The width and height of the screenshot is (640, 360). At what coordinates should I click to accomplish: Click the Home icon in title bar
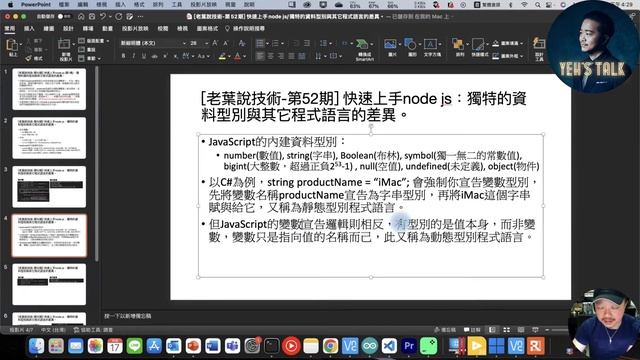[x=81, y=16]
